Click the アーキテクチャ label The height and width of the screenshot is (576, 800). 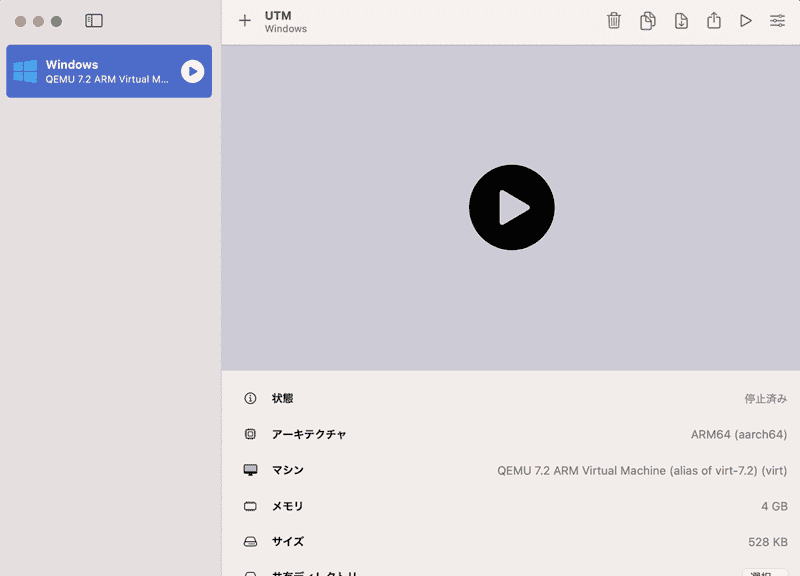[309, 434]
